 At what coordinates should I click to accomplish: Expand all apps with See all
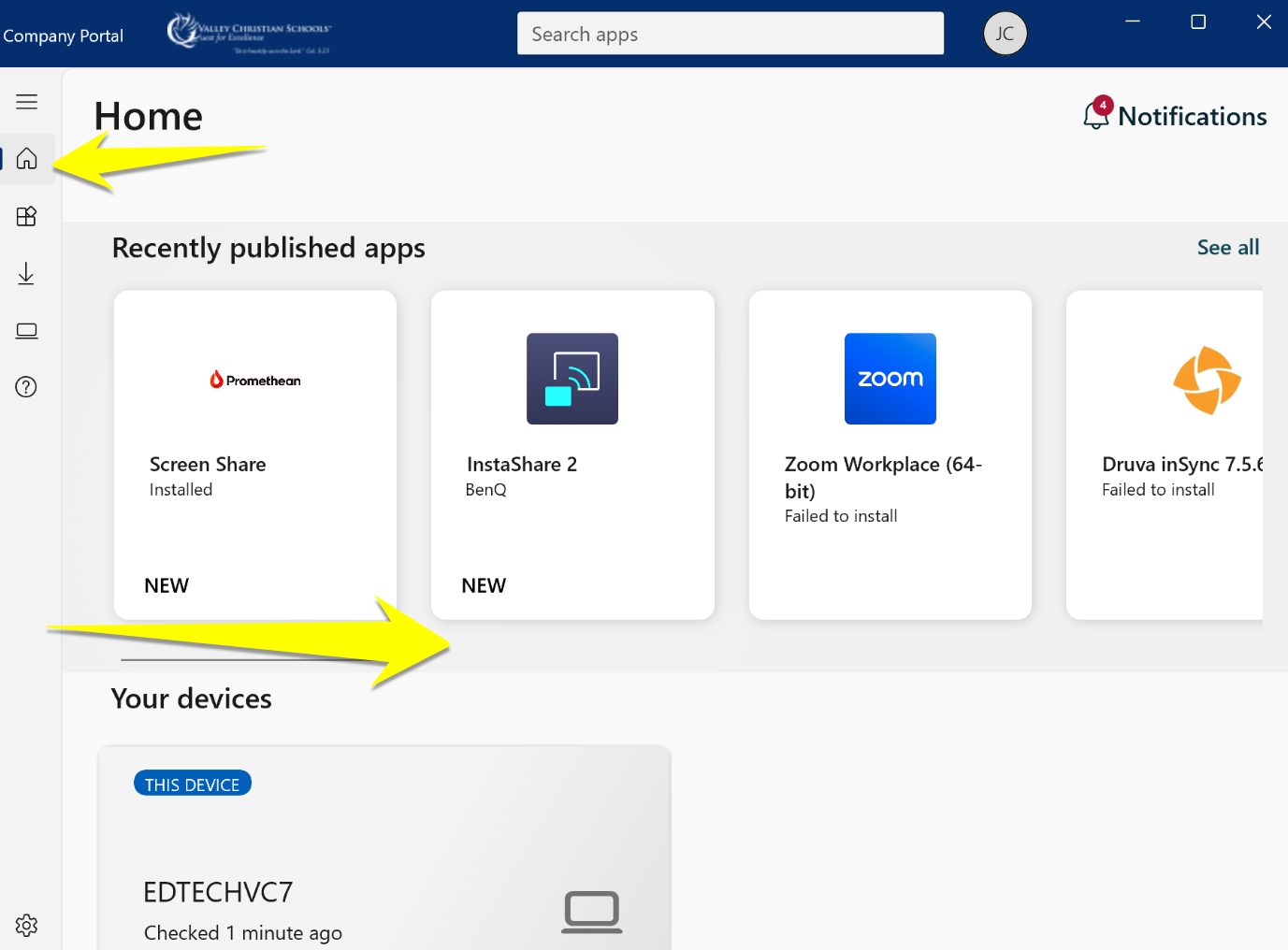[1227, 247]
